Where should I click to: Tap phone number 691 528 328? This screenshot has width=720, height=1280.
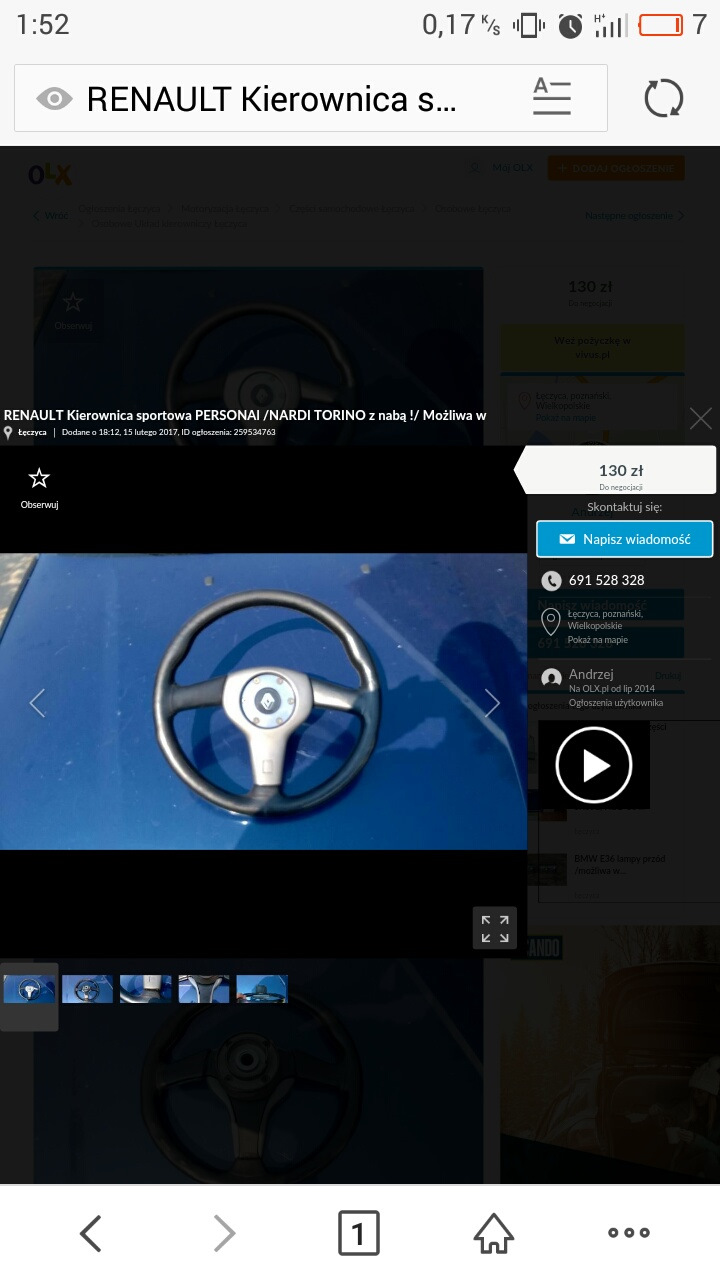[x=606, y=580]
